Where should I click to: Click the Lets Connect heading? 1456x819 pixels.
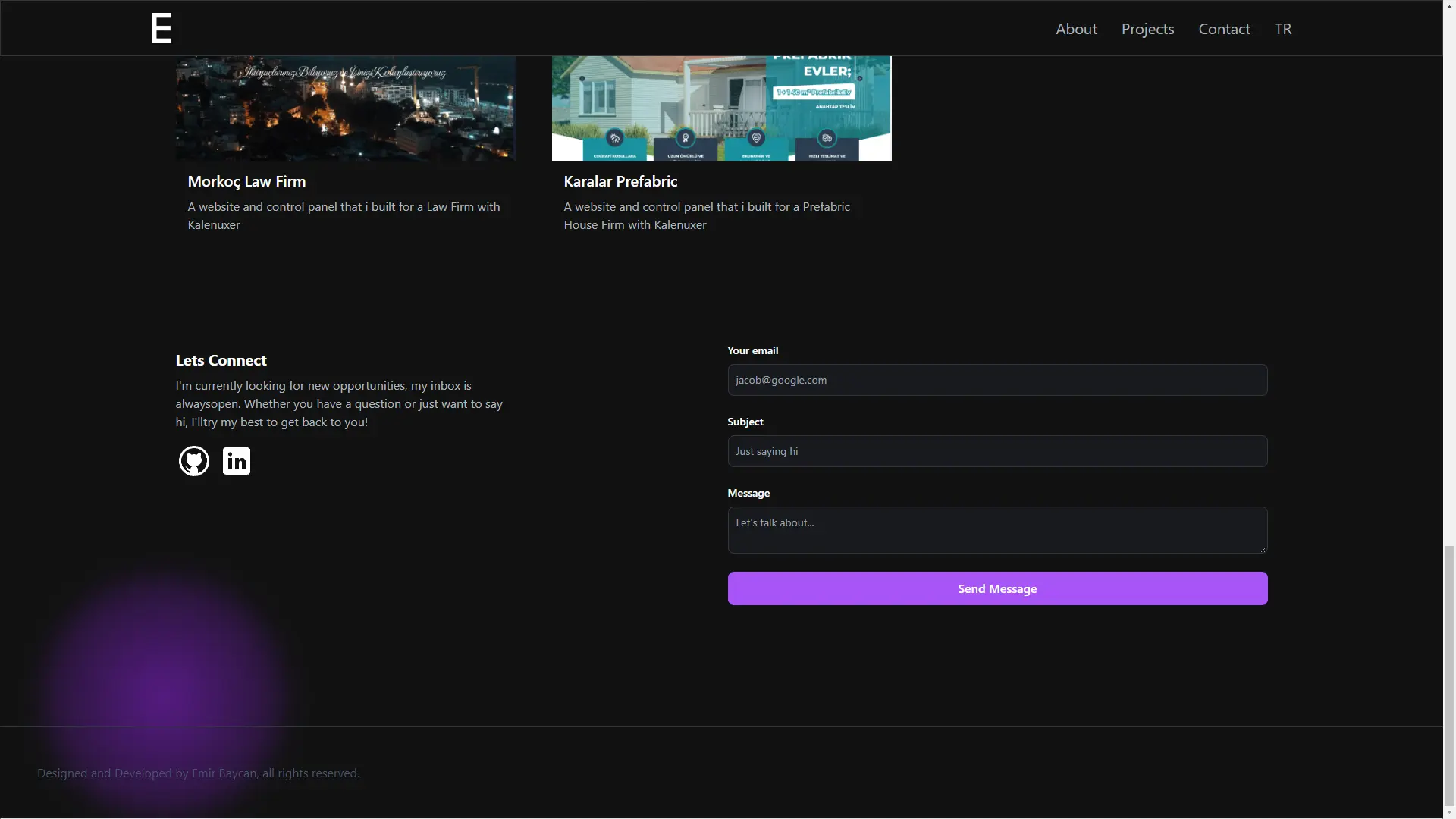pos(221,360)
